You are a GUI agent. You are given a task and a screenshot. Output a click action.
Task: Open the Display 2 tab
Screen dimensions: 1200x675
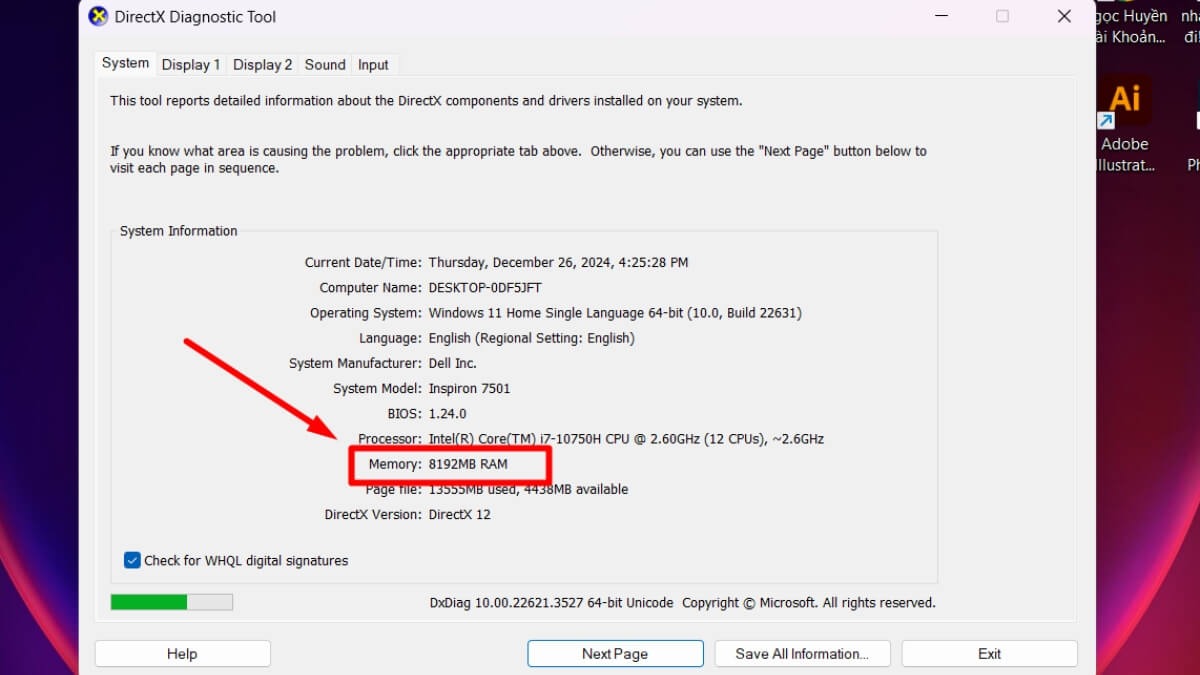pos(262,64)
